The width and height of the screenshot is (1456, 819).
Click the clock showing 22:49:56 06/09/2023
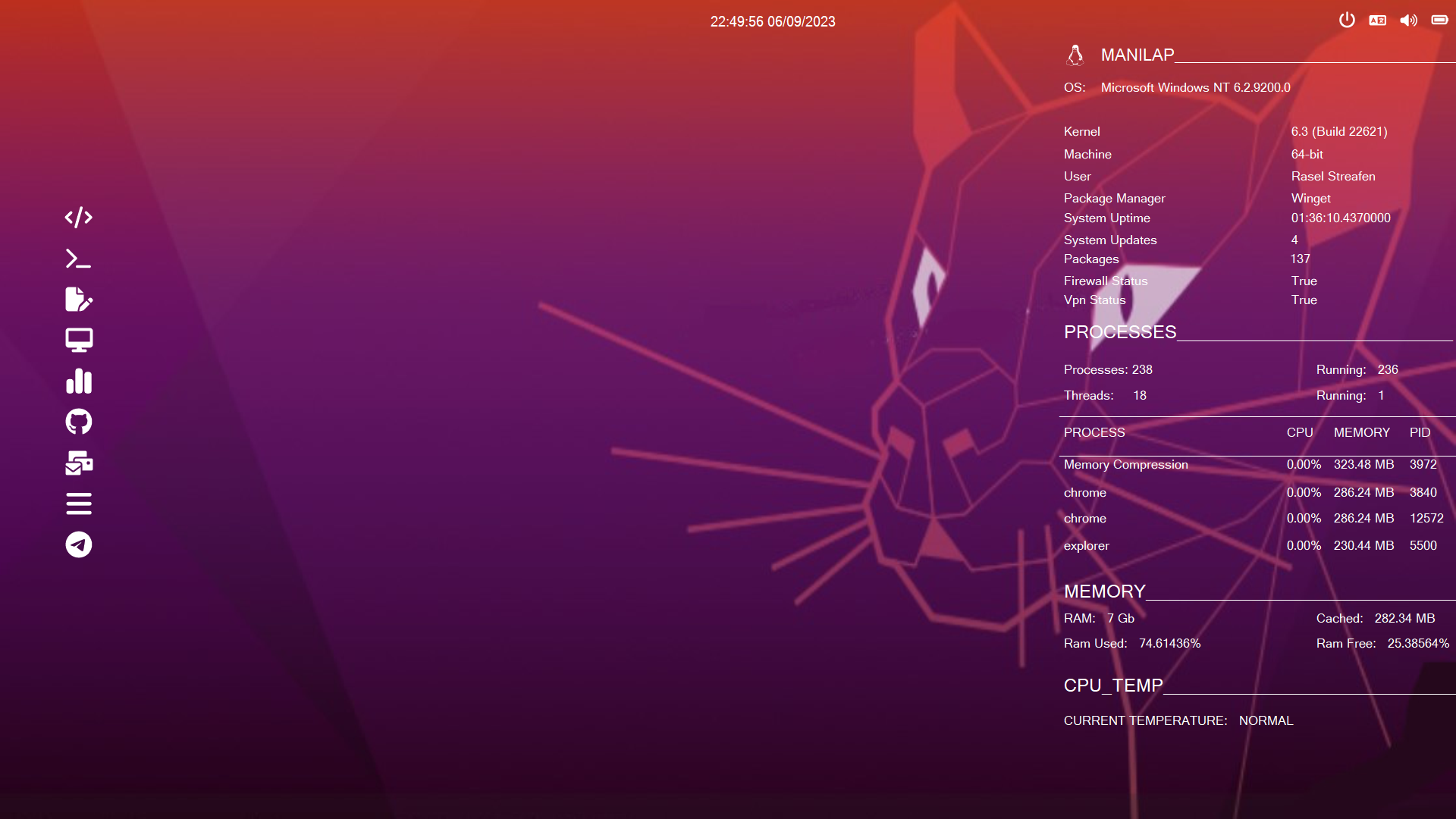[x=773, y=22]
